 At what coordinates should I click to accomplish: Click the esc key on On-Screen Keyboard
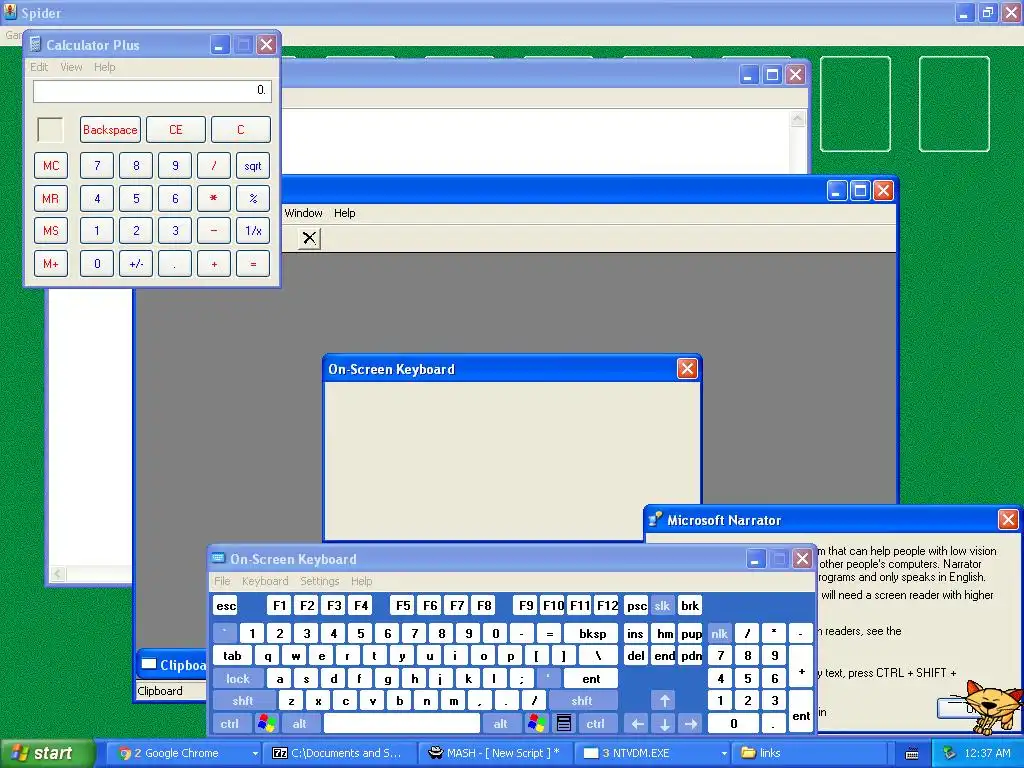(226, 606)
